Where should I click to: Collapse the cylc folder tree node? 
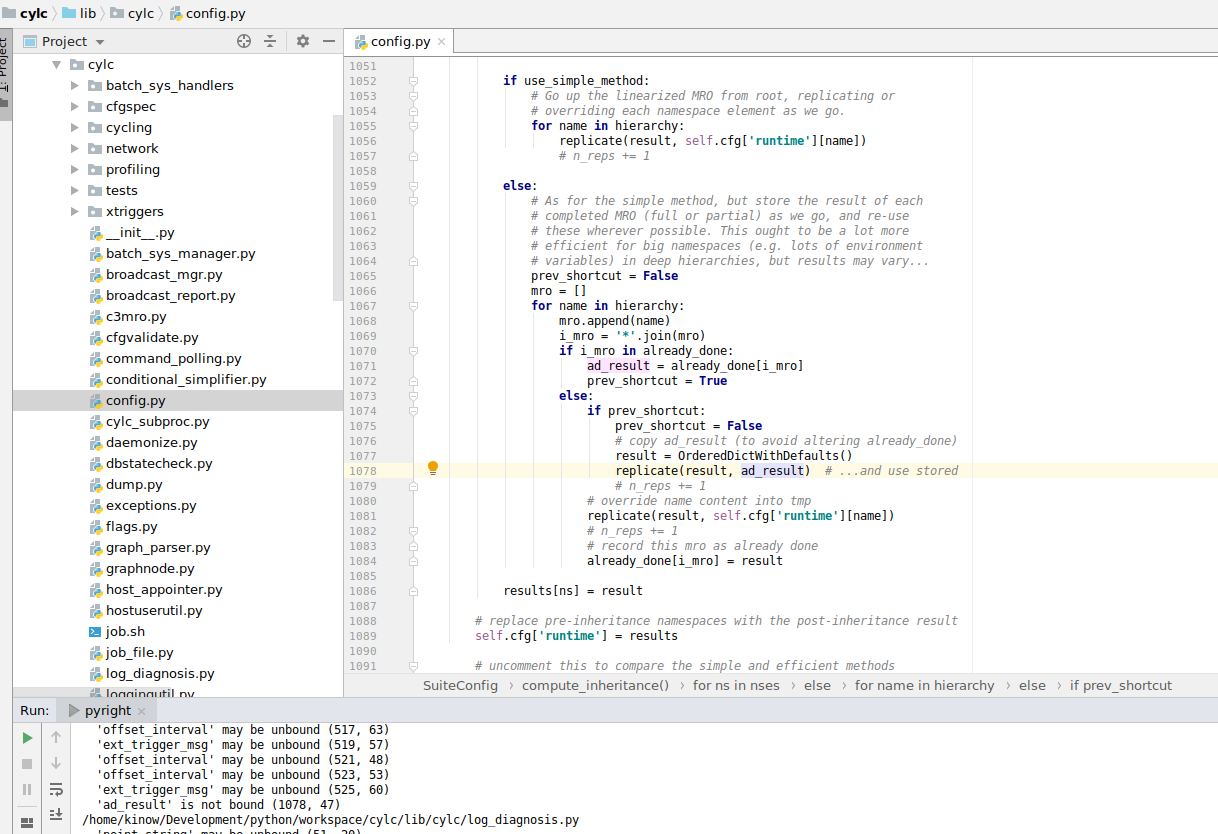tap(55, 64)
